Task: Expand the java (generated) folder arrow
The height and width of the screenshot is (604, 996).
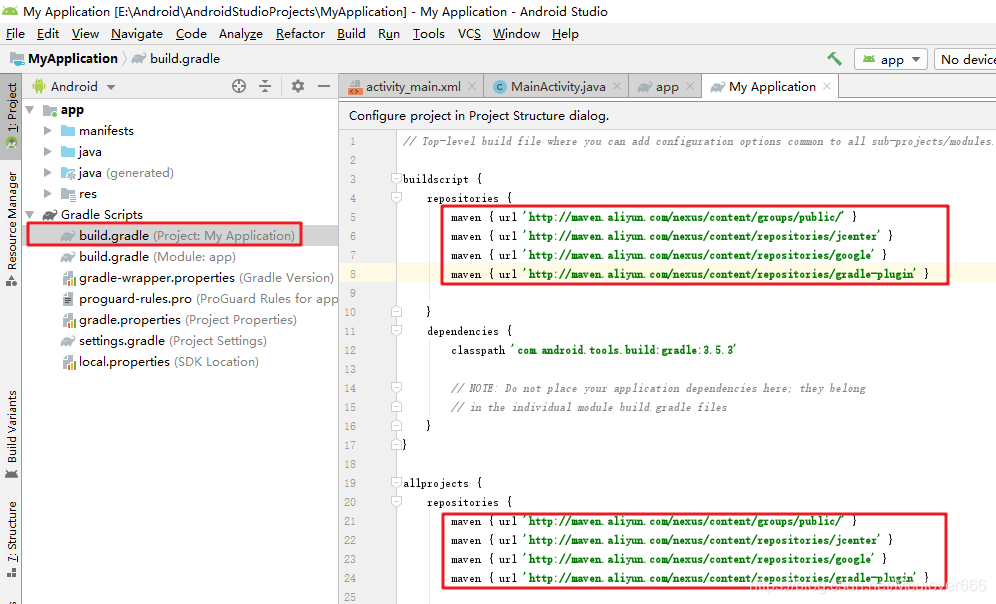Action: coord(48,173)
